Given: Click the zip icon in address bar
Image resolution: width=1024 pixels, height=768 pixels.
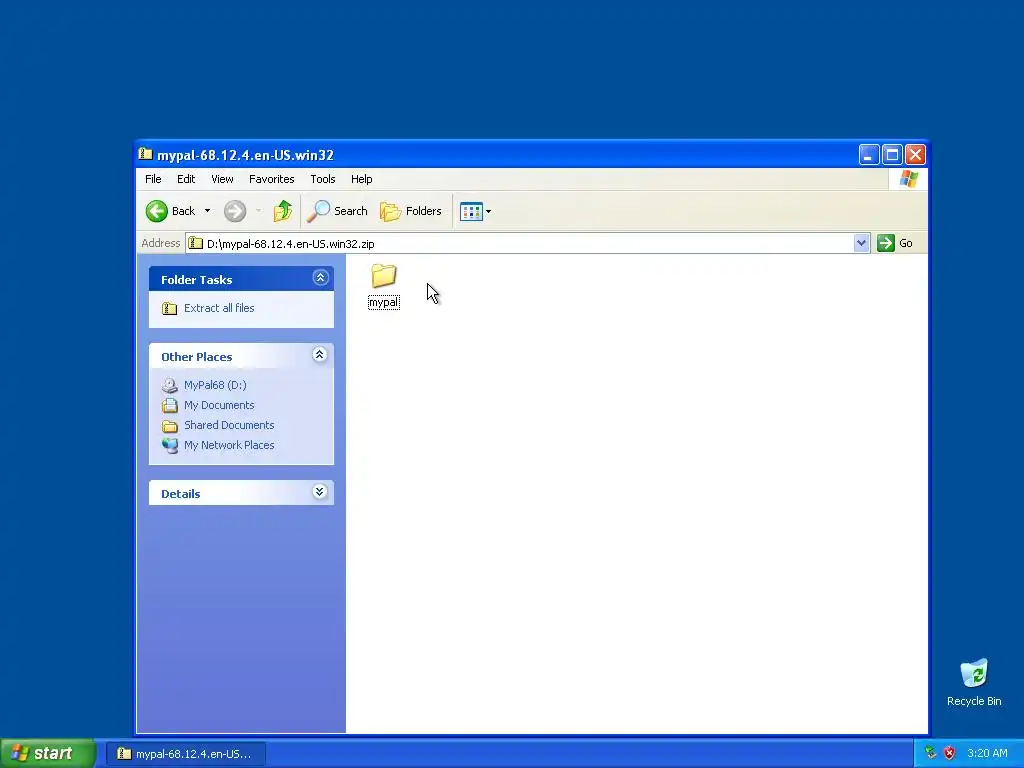Looking at the screenshot, I should (x=195, y=244).
